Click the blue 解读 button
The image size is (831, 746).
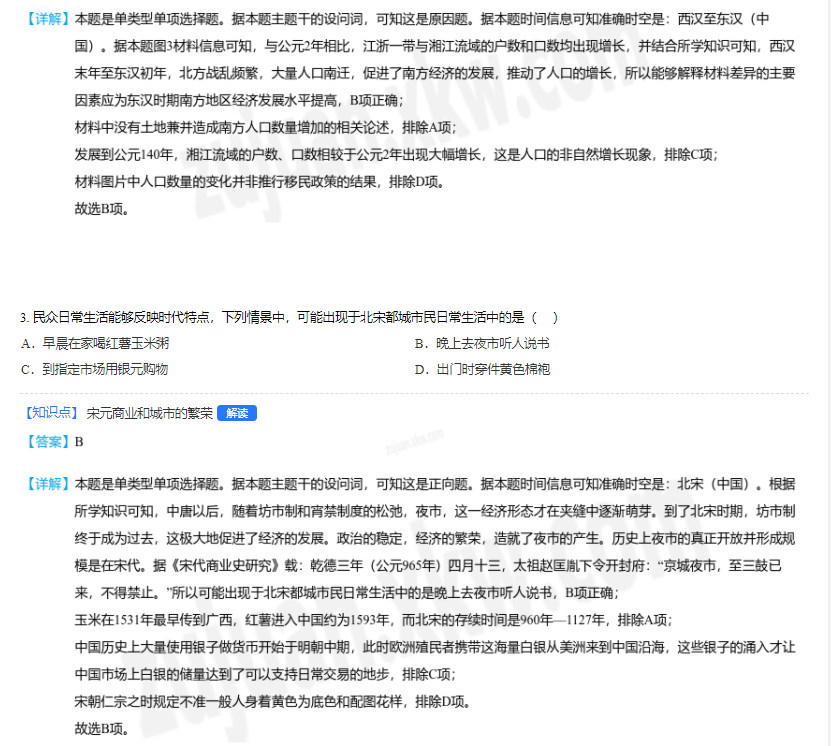pyautogui.click(x=236, y=413)
